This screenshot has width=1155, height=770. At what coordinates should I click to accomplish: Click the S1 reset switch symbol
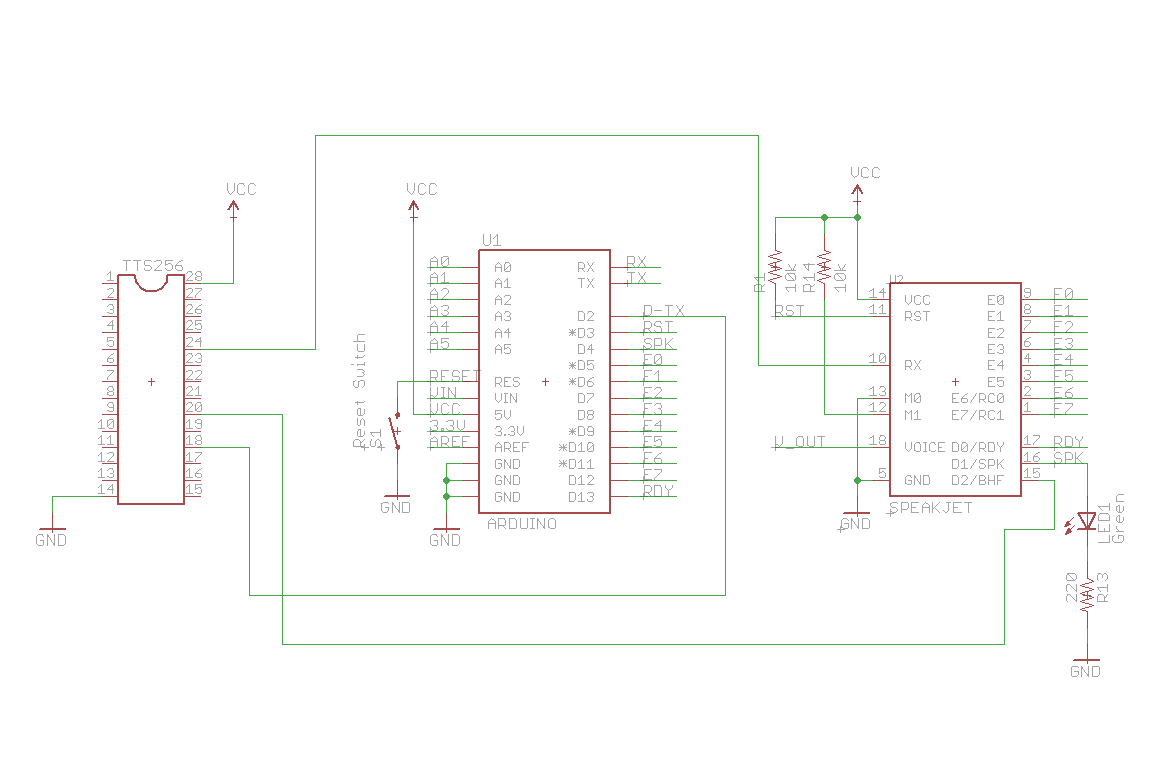pos(397,433)
